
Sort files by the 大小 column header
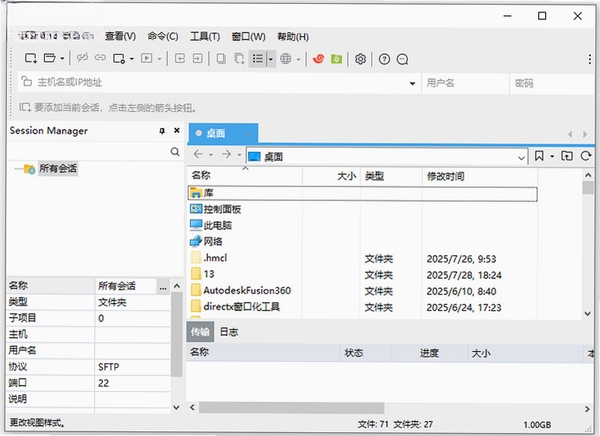tap(331, 176)
